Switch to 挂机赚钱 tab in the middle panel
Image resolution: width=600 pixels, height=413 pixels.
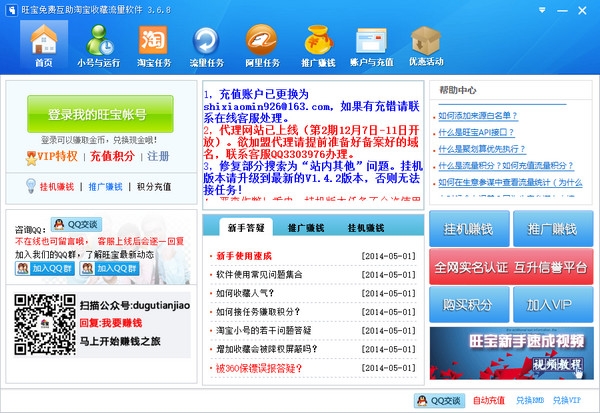[x=366, y=228]
